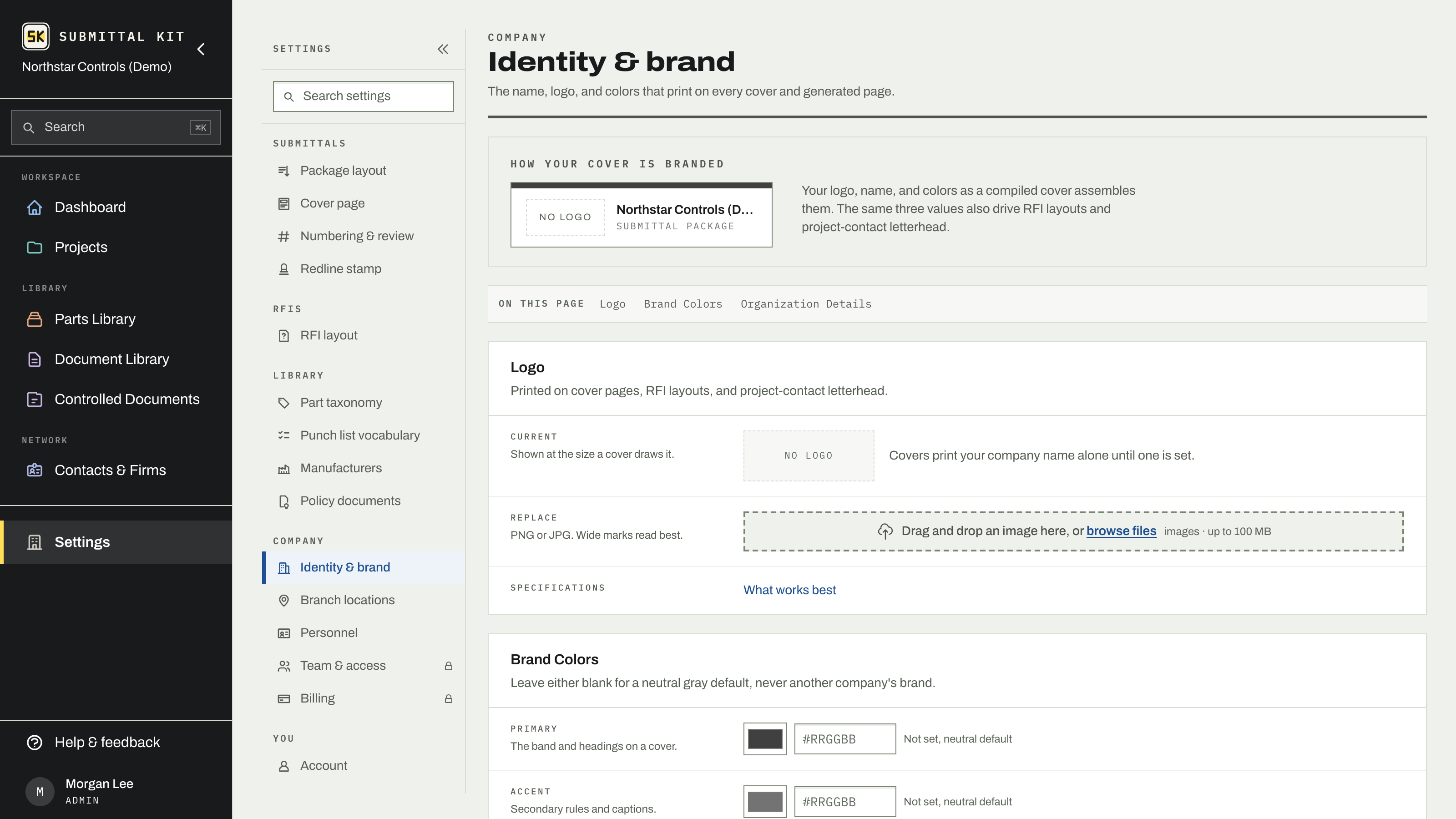Viewport: 1456px width, 819px height.
Task: Open the Accent color swatch picker
Action: click(765, 802)
